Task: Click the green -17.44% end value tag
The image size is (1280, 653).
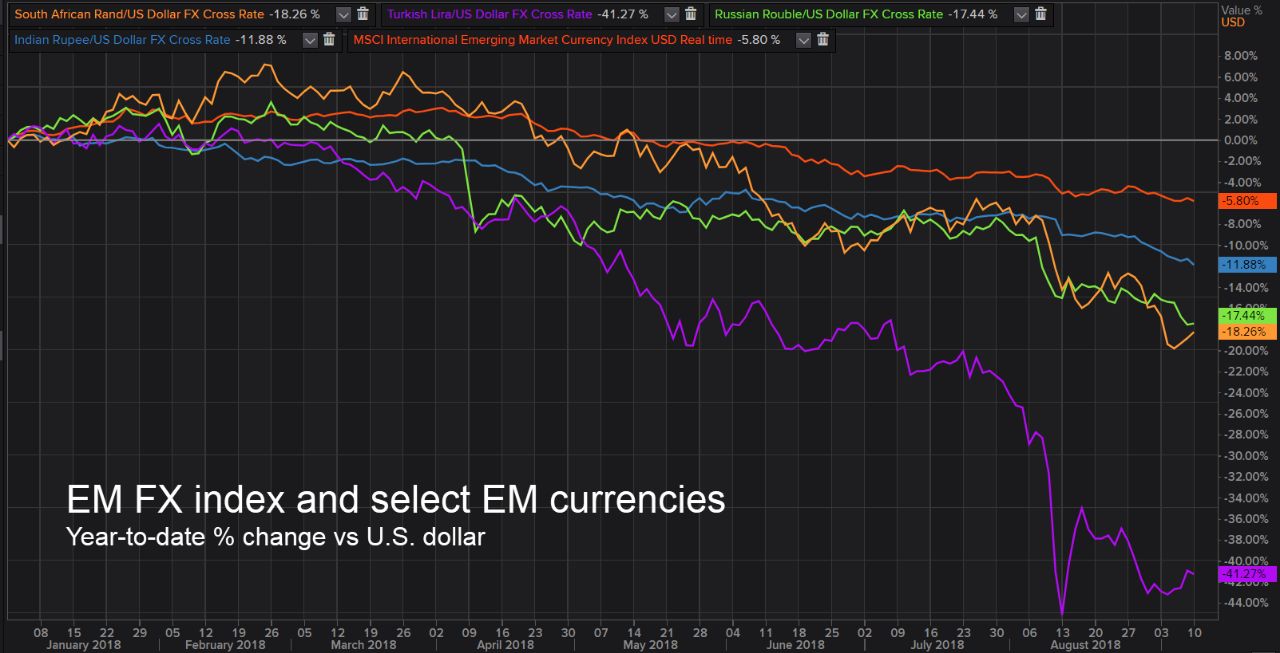Action: [1248, 315]
